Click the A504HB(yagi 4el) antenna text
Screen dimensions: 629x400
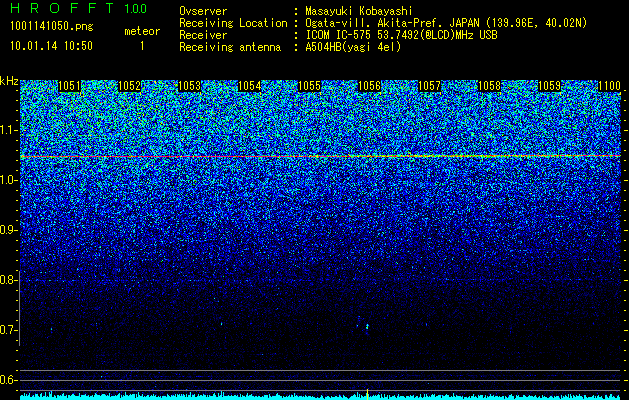tap(353, 47)
